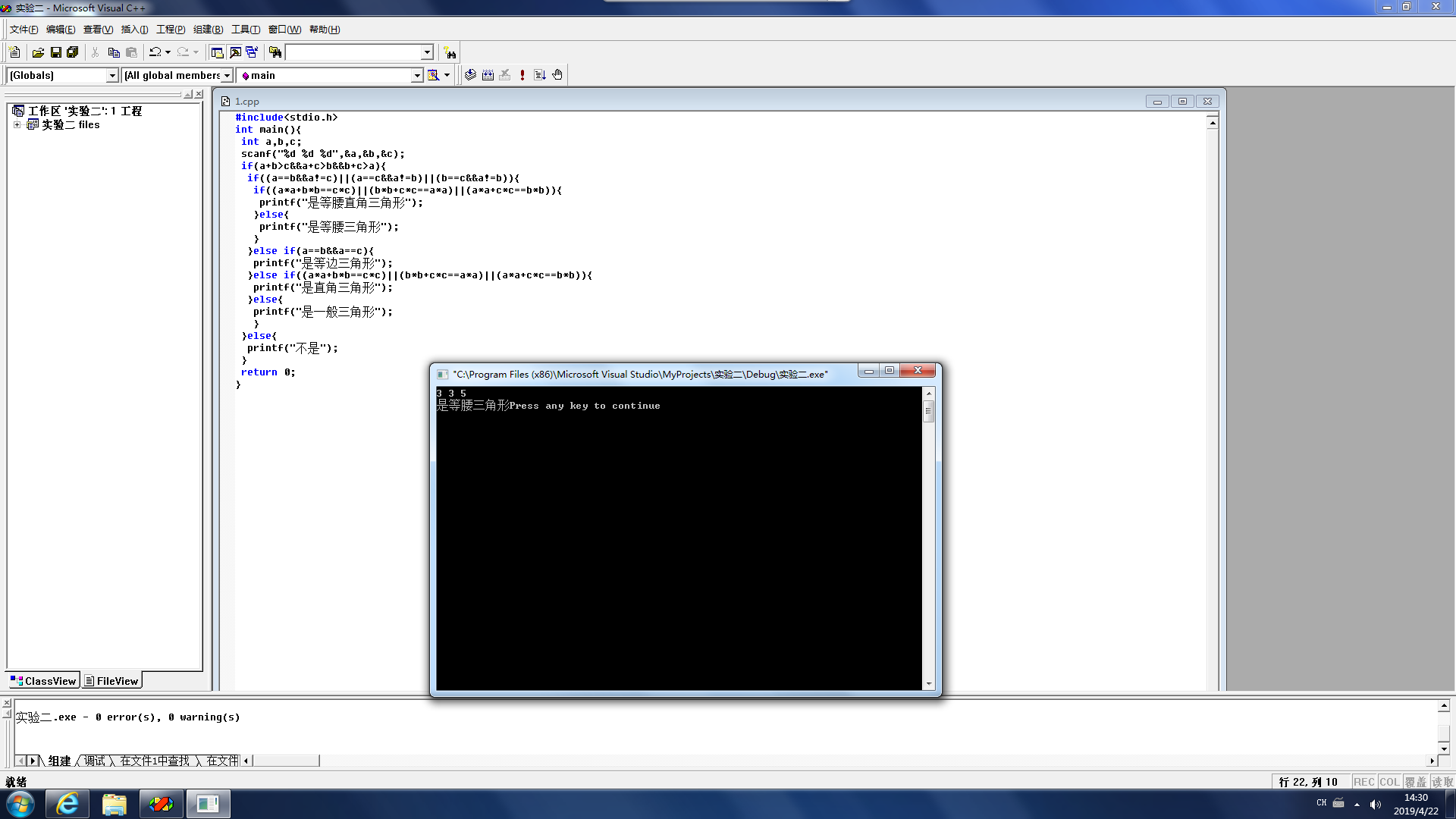Switch to the ClassView tab
Image resolution: width=1456 pixels, height=819 pixels.
(x=44, y=681)
